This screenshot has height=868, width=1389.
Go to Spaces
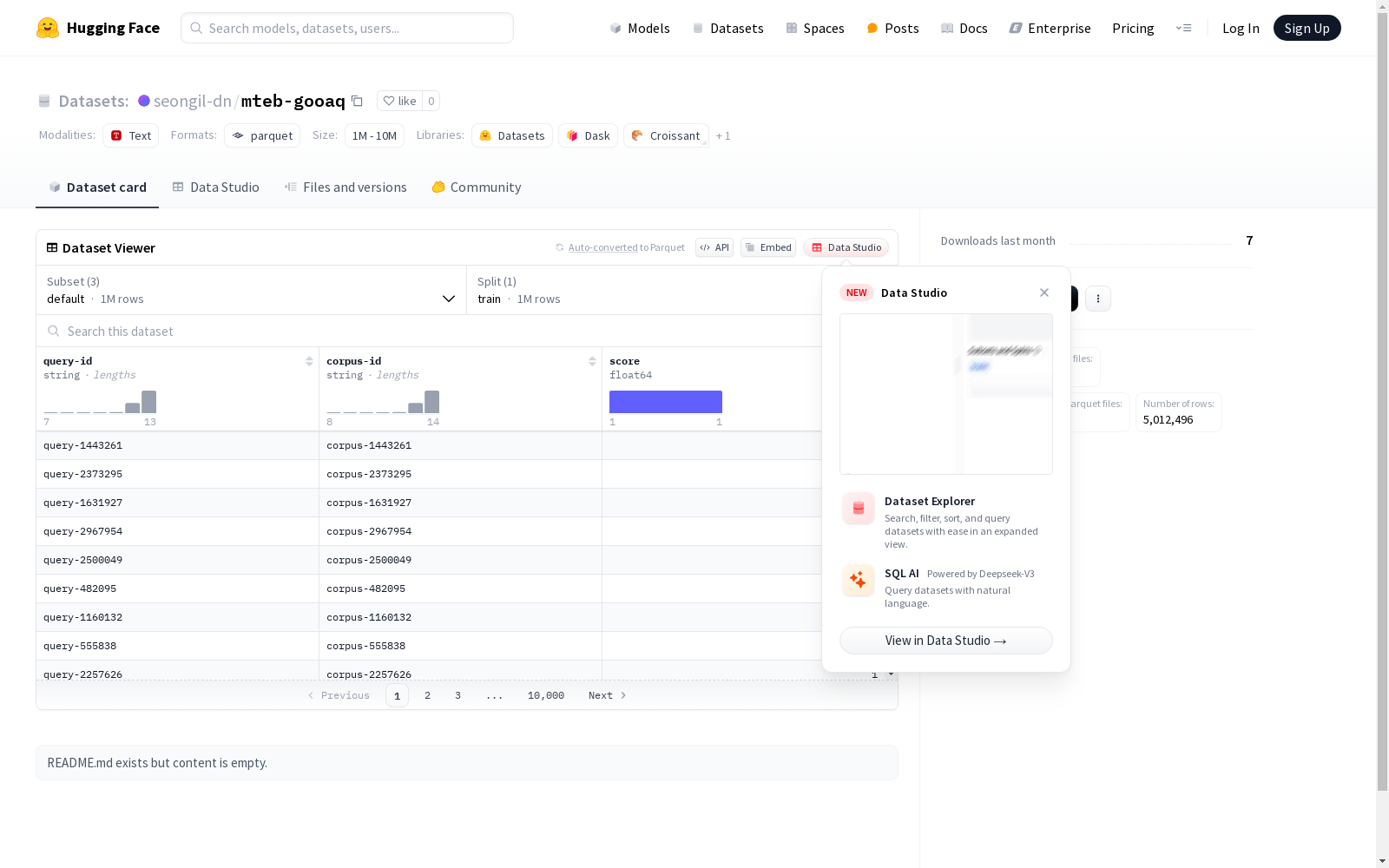pos(815,28)
